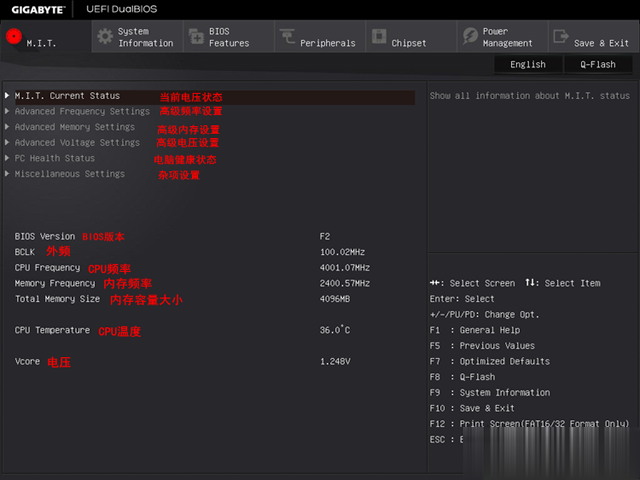Click the UEFI DualBIOS title text
The width and height of the screenshot is (640, 480).
122,9
